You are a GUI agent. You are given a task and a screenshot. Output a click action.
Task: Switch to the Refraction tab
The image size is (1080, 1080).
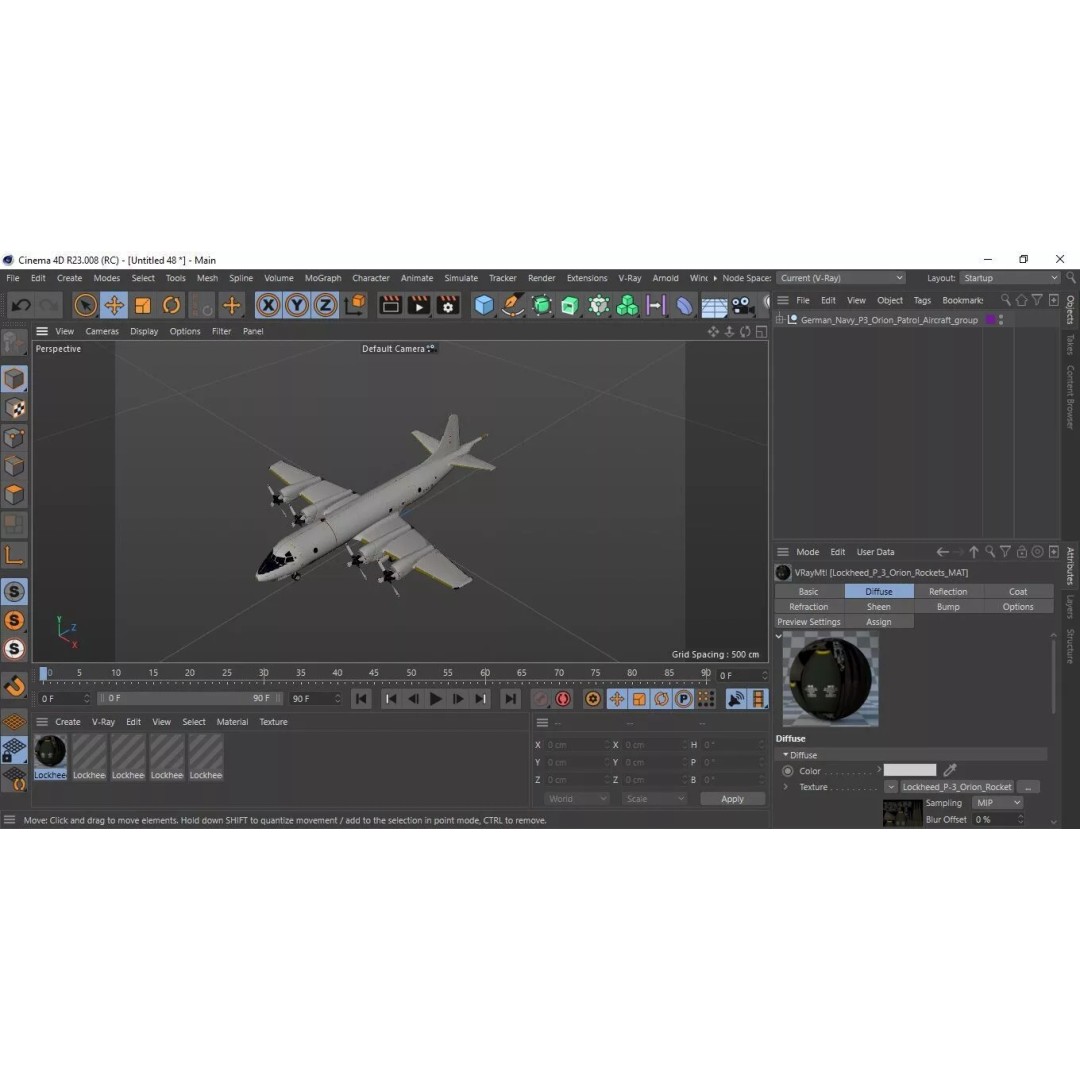(809, 607)
